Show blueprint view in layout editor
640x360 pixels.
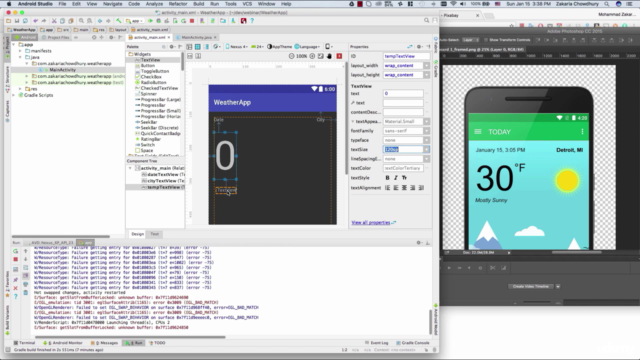tap(198, 47)
